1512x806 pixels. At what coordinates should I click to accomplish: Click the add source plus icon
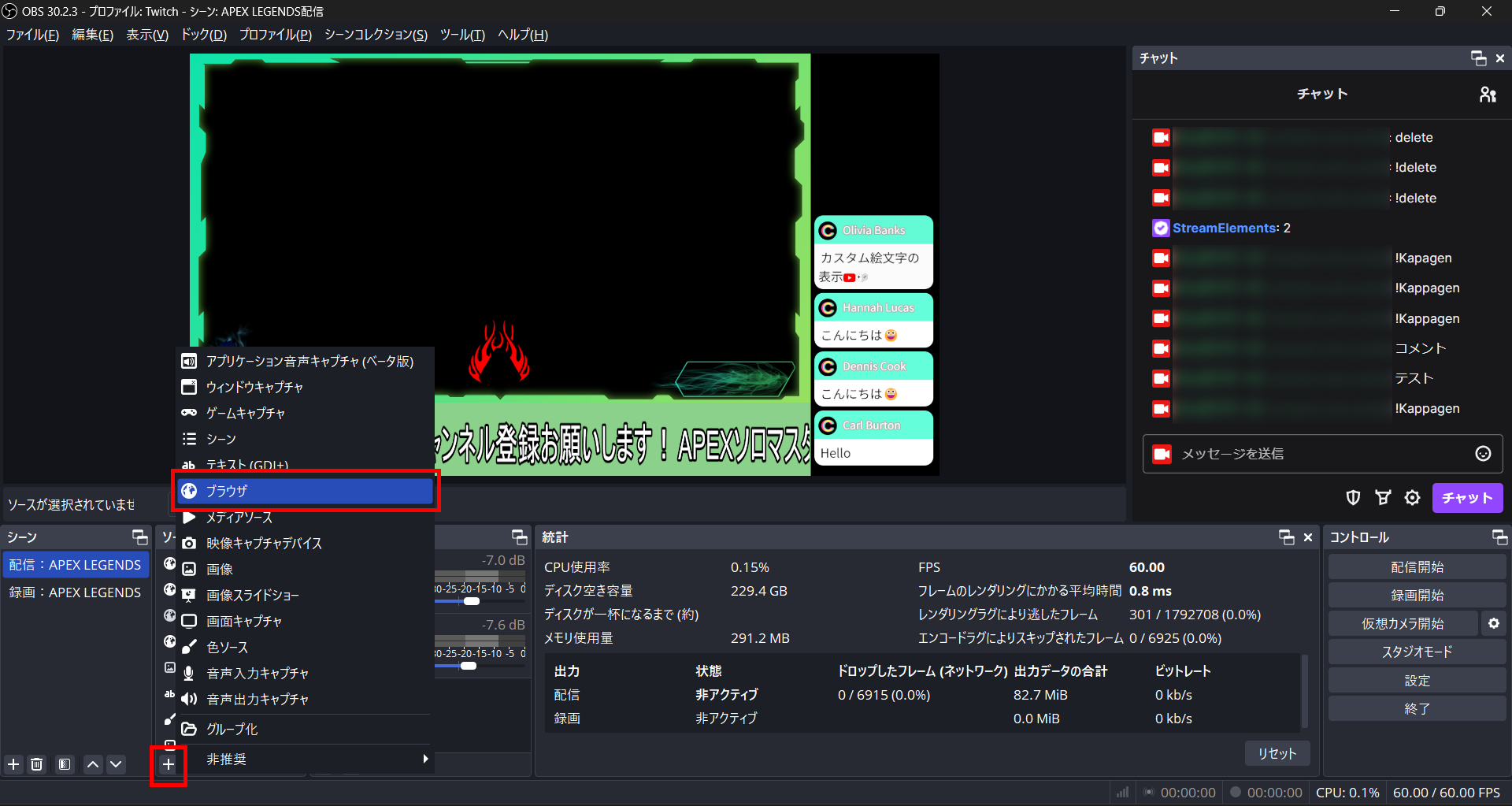point(168,764)
